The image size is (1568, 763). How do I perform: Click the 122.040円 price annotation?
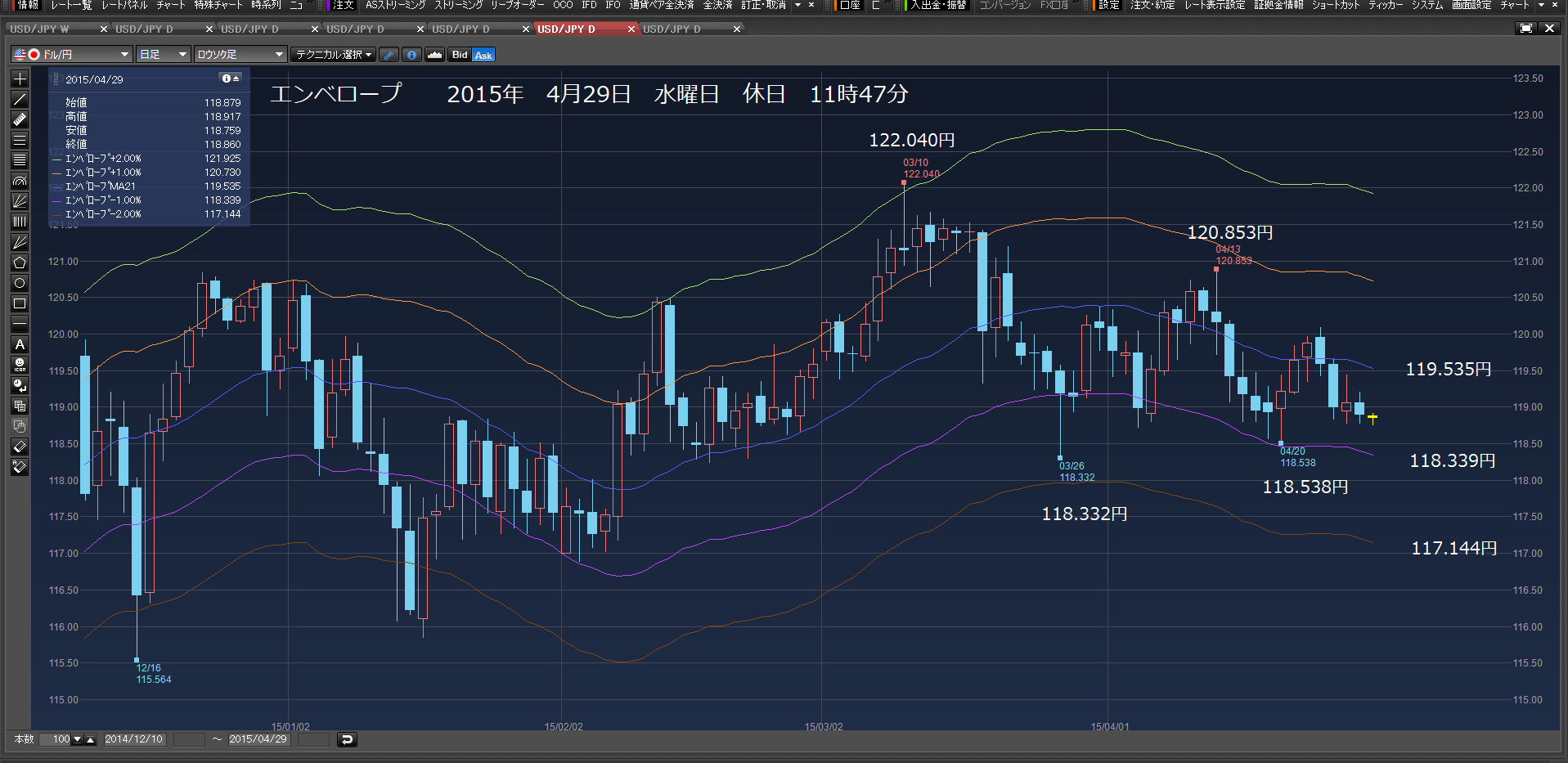[x=912, y=140]
